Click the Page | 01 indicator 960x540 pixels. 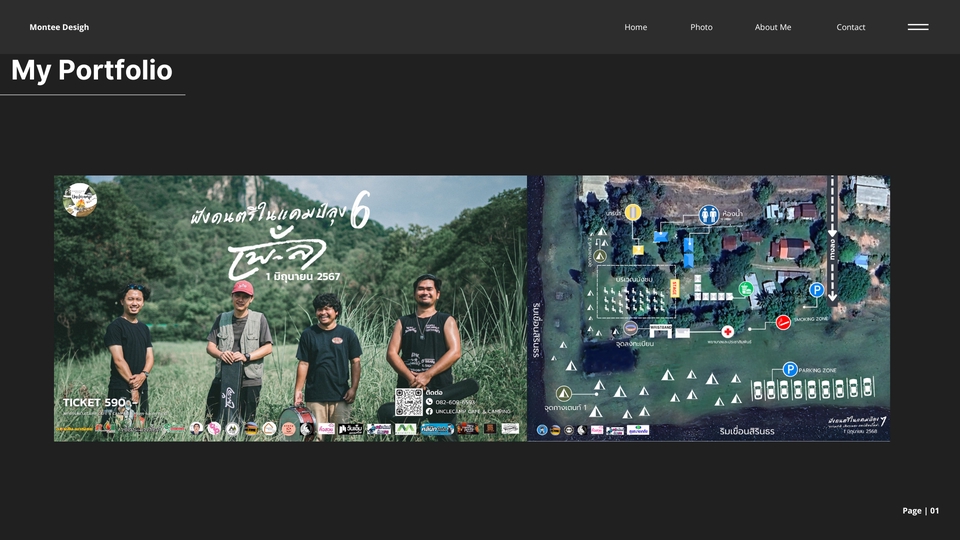(x=920, y=510)
